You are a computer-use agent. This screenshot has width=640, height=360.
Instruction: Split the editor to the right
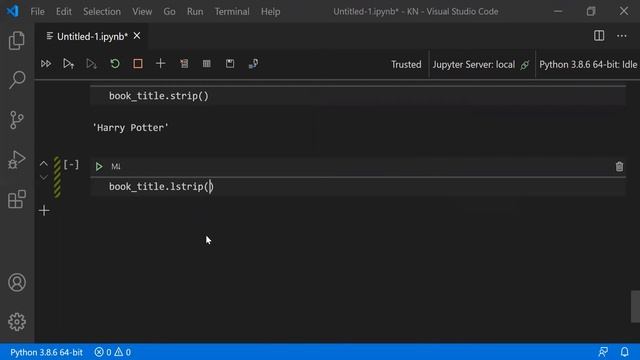click(599, 36)
